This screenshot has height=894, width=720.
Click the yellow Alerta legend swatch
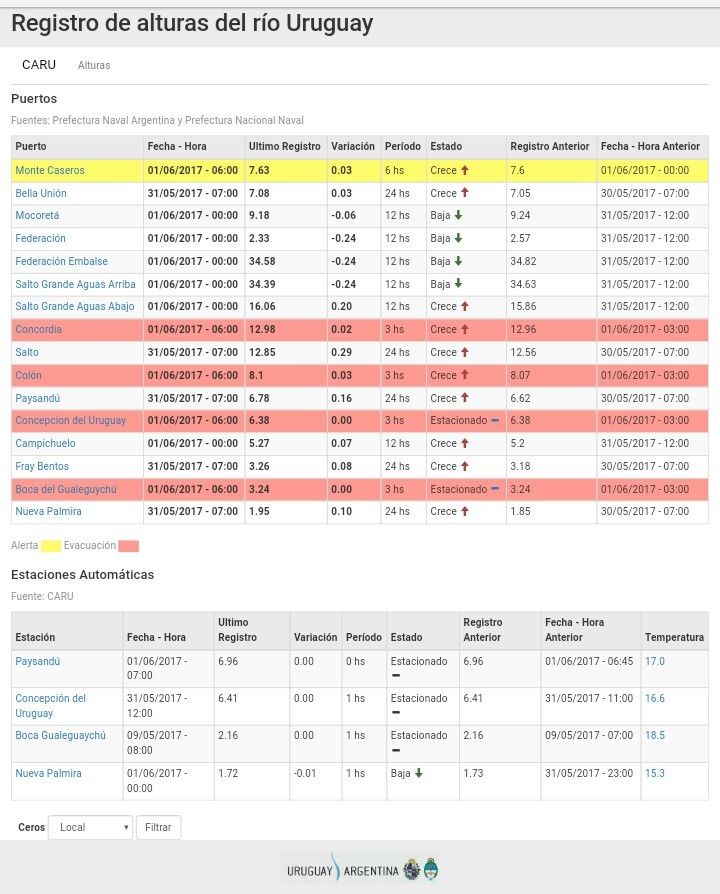pos(52,546)
